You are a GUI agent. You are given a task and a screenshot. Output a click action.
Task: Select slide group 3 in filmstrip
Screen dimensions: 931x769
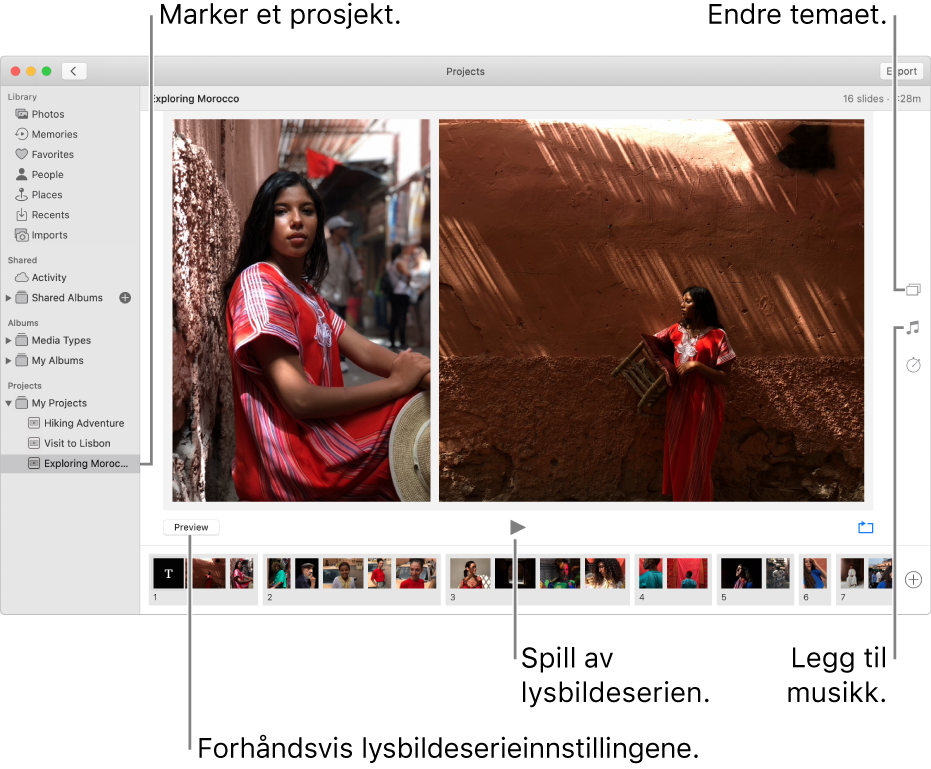pos(537,580)
